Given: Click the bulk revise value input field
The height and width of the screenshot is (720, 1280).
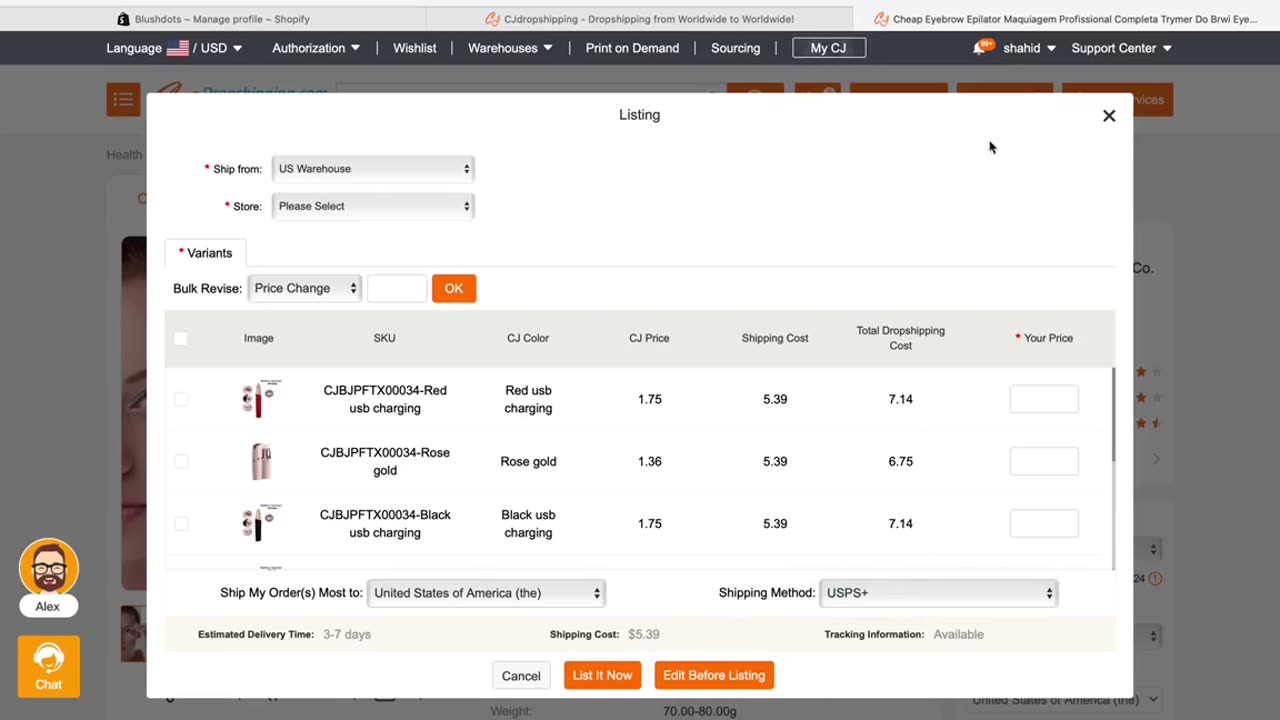Looking at the screenshot, I should [397, 288].
